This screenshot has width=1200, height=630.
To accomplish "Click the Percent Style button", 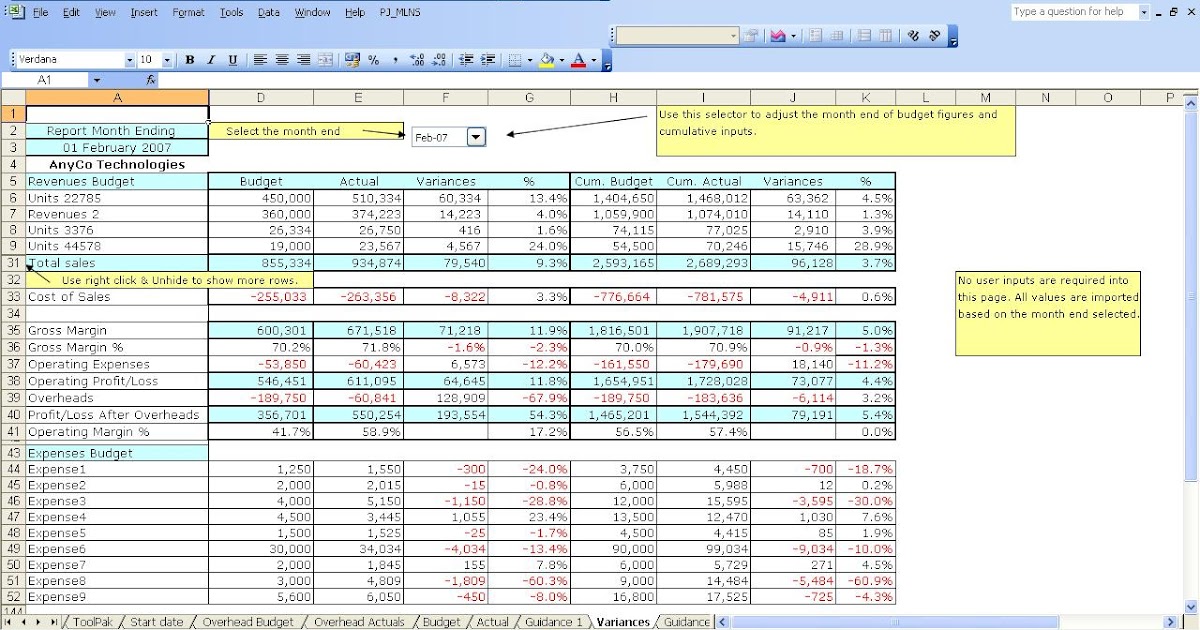I will point(374,59).
